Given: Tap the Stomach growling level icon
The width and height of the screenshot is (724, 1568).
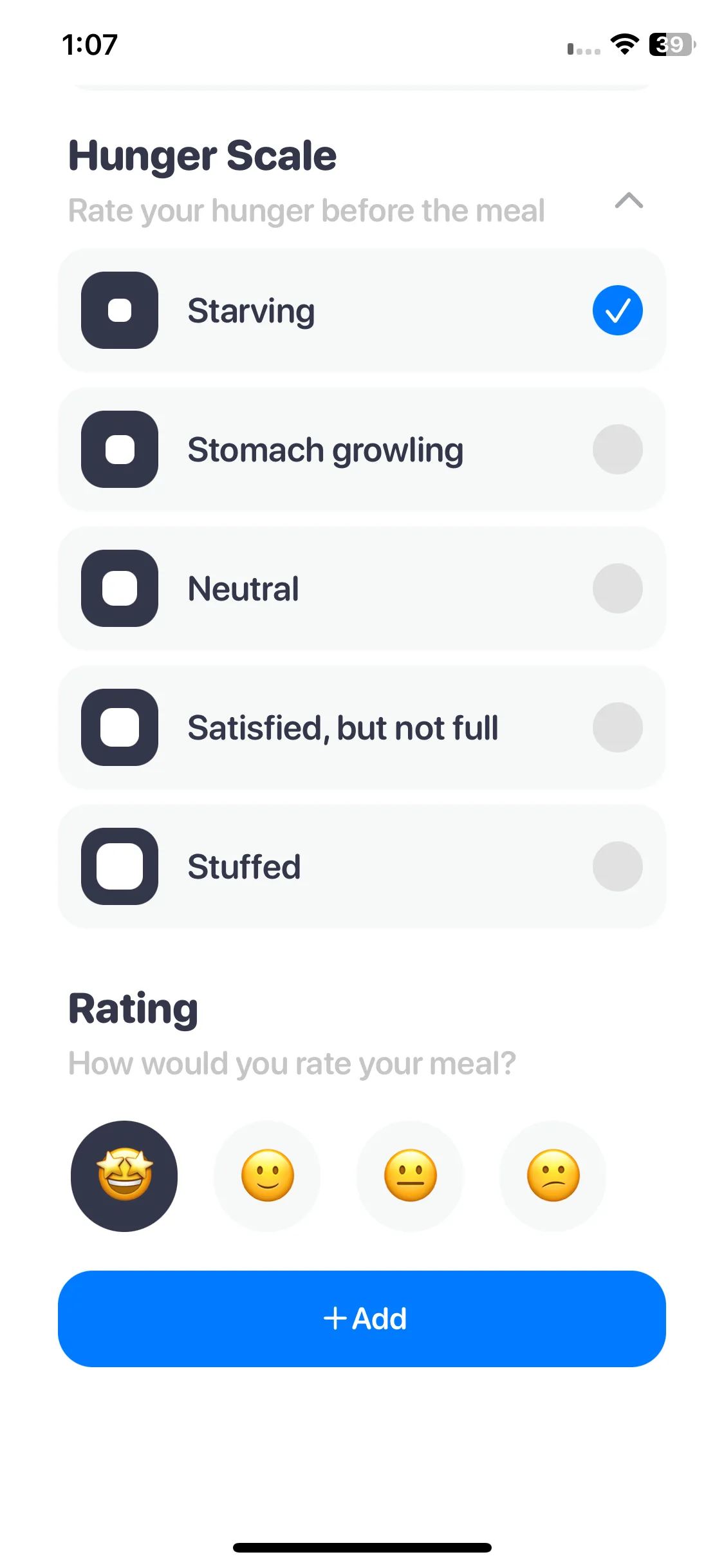Looking at the screenshot, I should [120, 449].
